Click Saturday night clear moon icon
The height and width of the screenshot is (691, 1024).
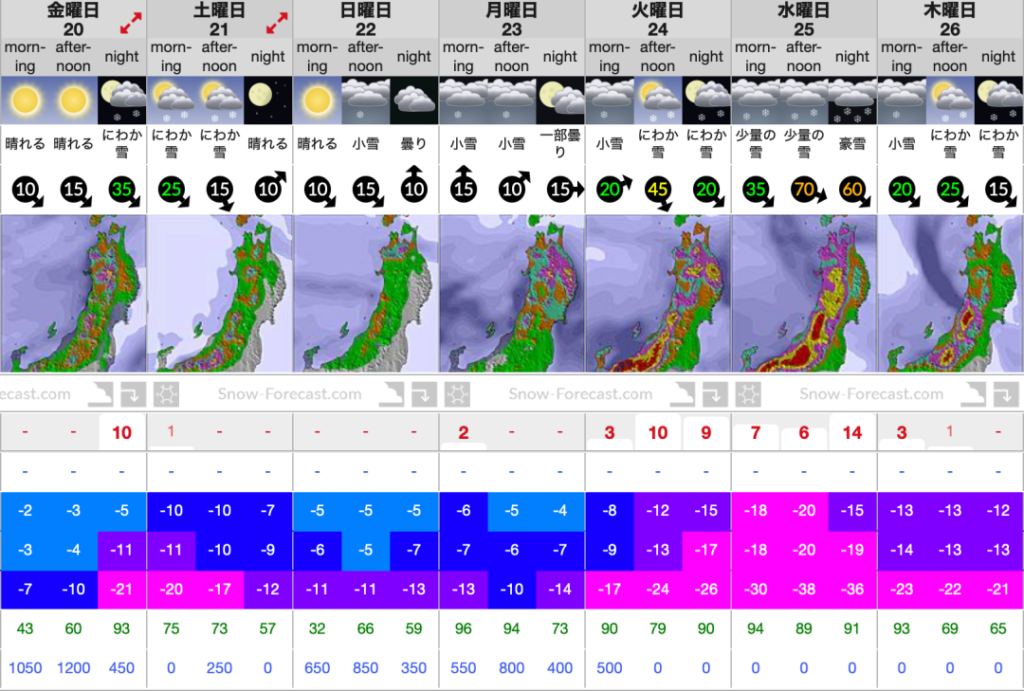[x=268, y=101]
